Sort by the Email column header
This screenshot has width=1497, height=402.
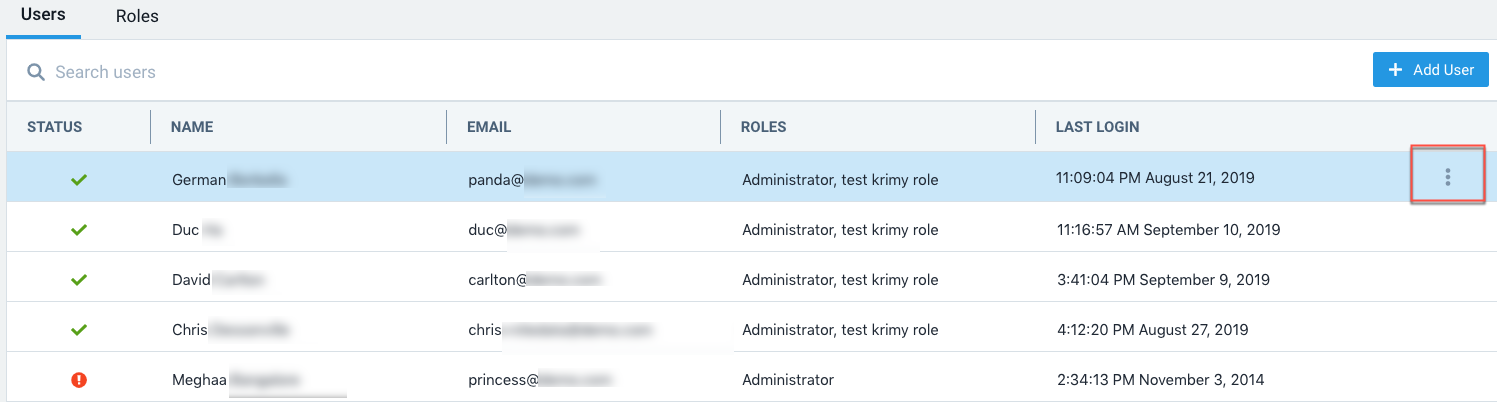pyautogui.click(x=489, y=127)
